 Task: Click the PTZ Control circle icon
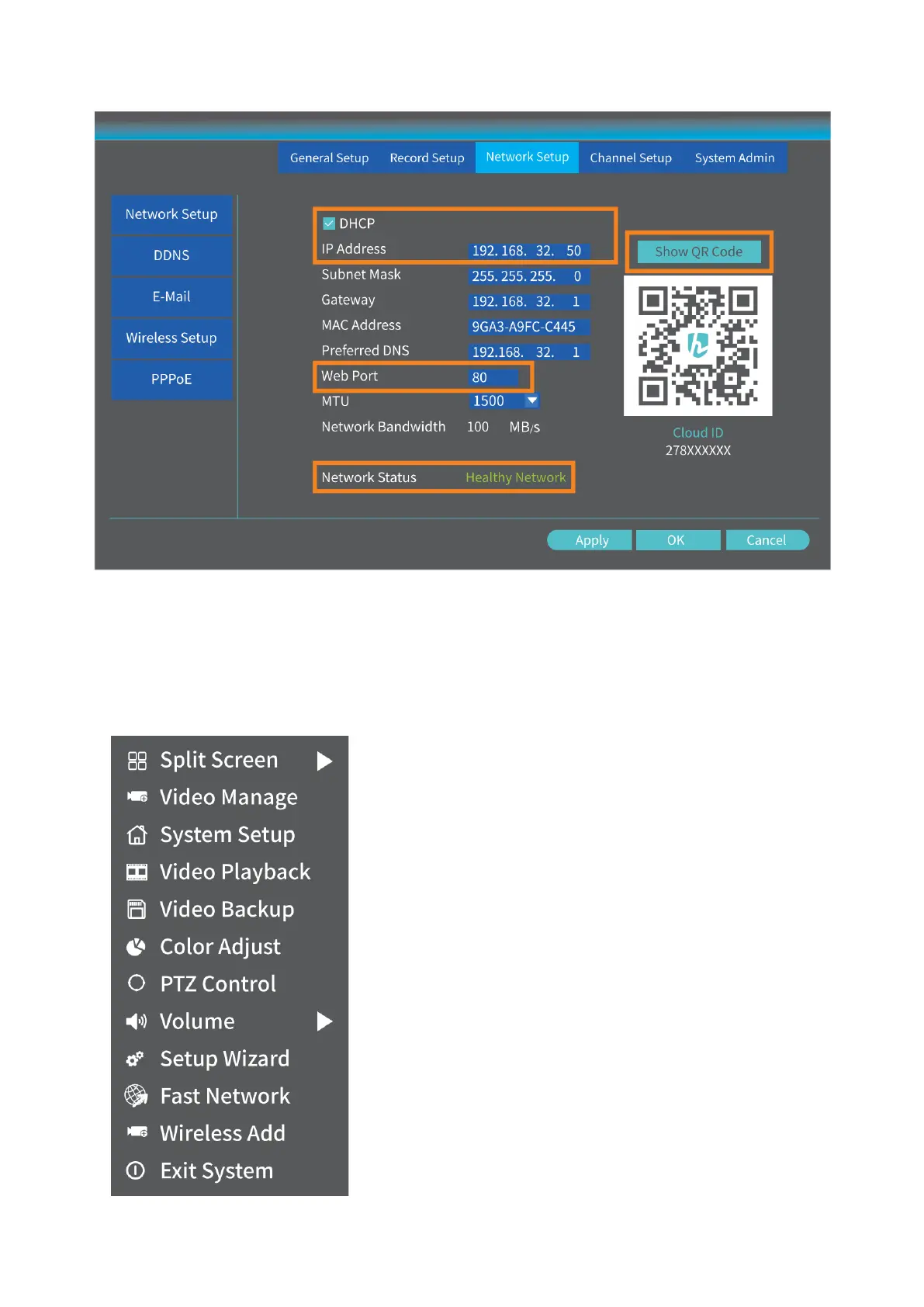[137, 983]
